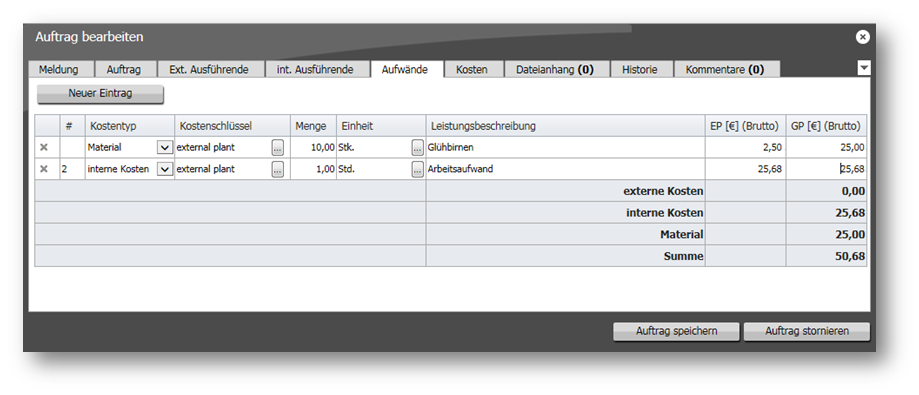Screen dimensions: 919x395
Task: Edit the Glühbirnen description field
Action: (566, 148)
